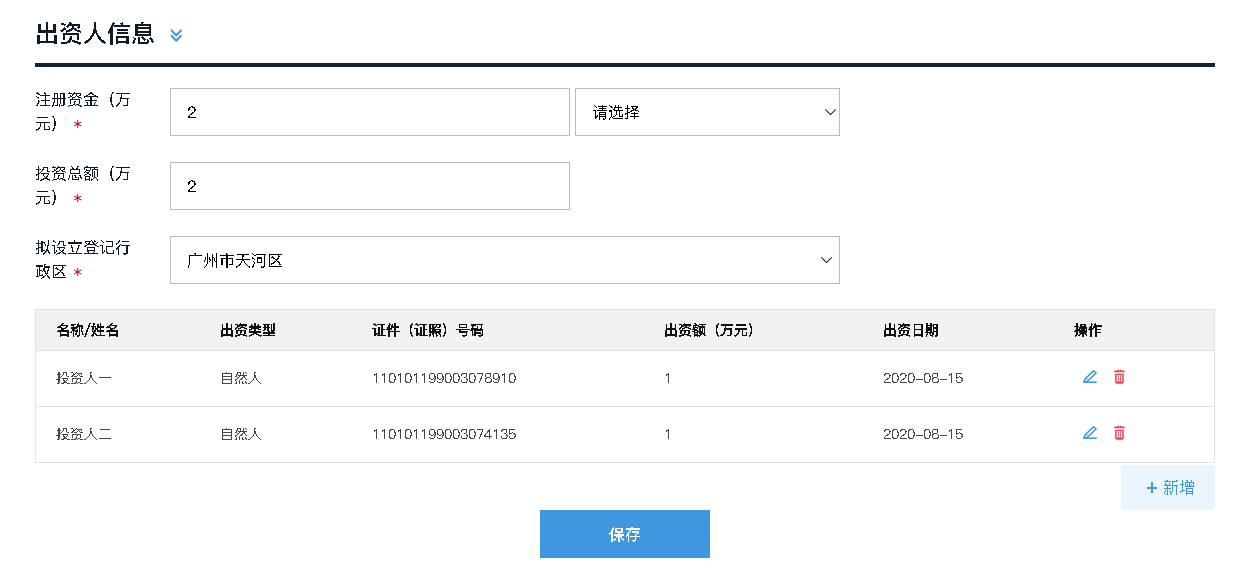Delete the 投资人一 row via trash icon

point(1118,377)
